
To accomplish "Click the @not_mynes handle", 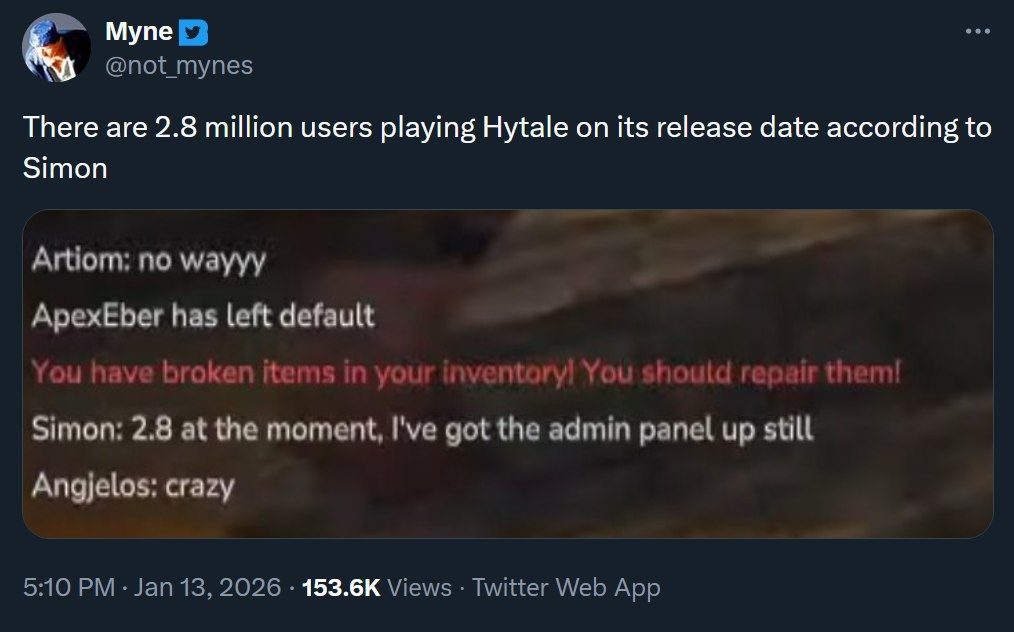I will [x=179, y=65].
